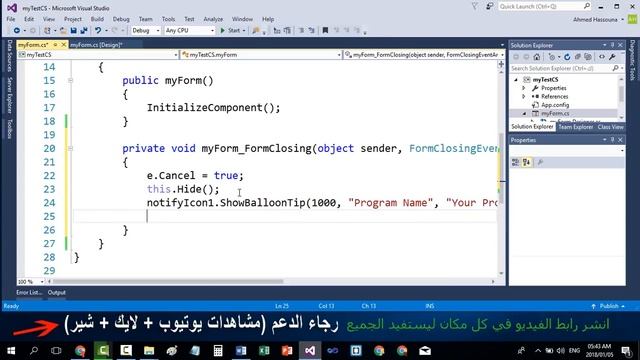Open the Debug menu
The height and width of the screenshot is (360, 640).
point(121,19)
